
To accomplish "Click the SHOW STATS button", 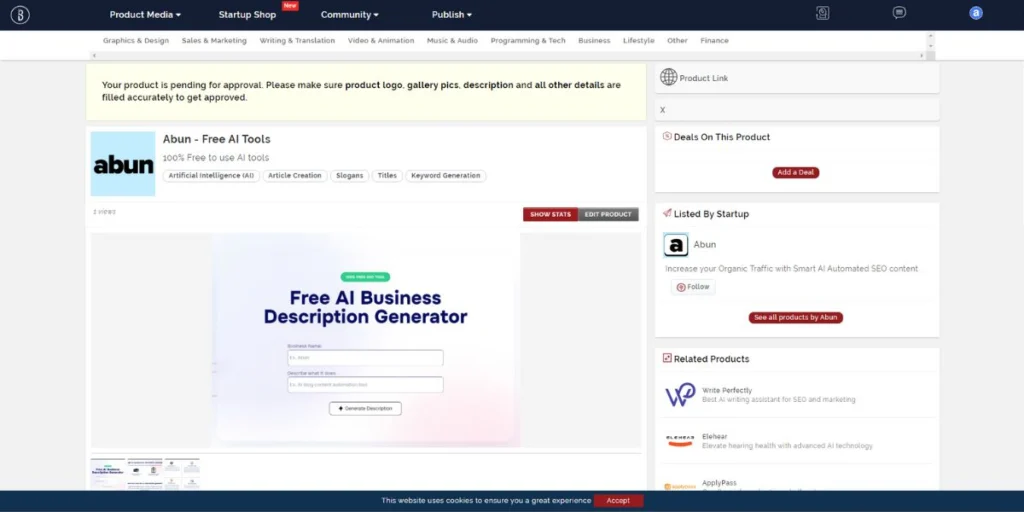I will 551,214.
